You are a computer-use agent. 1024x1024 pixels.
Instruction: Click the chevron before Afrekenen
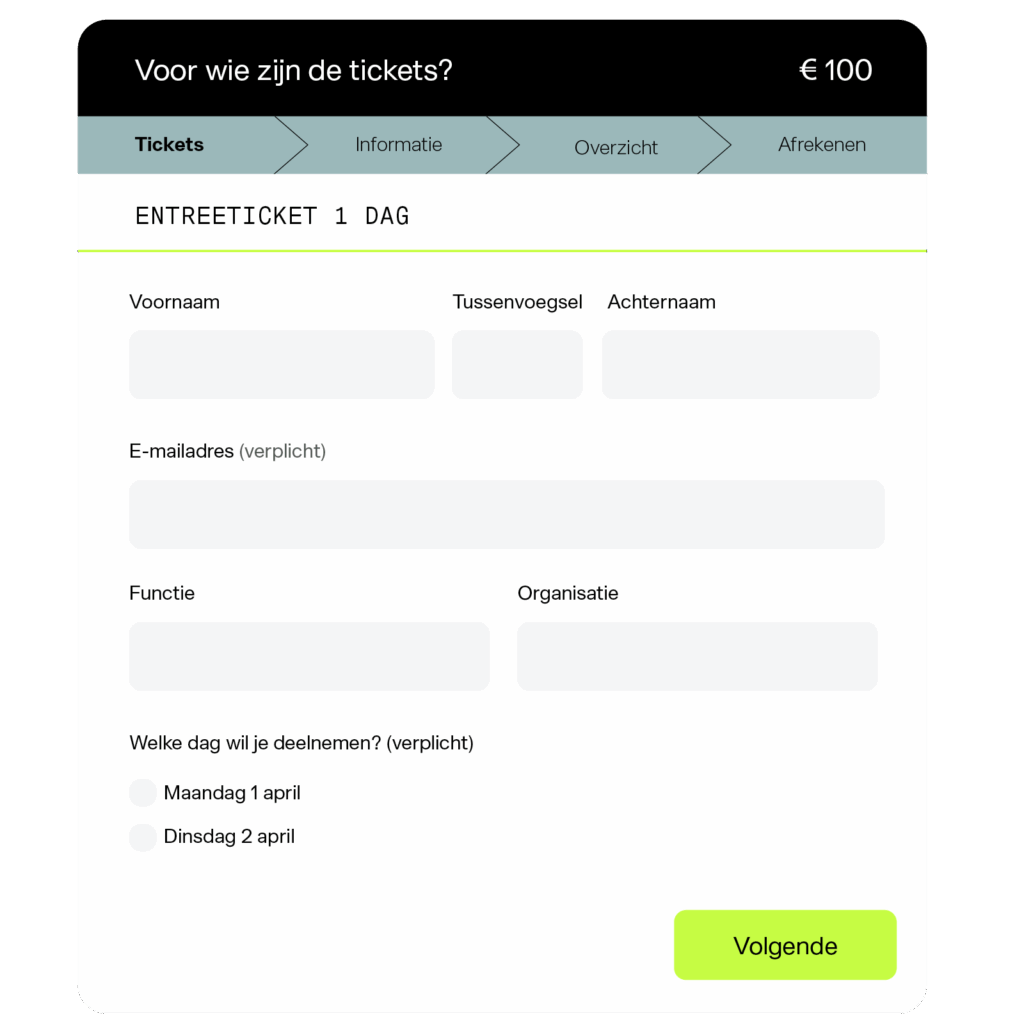[x=715, y=144]
